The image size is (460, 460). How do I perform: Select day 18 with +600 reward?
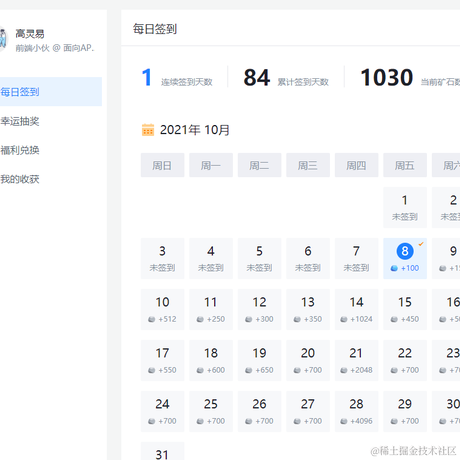click(211, 360)
